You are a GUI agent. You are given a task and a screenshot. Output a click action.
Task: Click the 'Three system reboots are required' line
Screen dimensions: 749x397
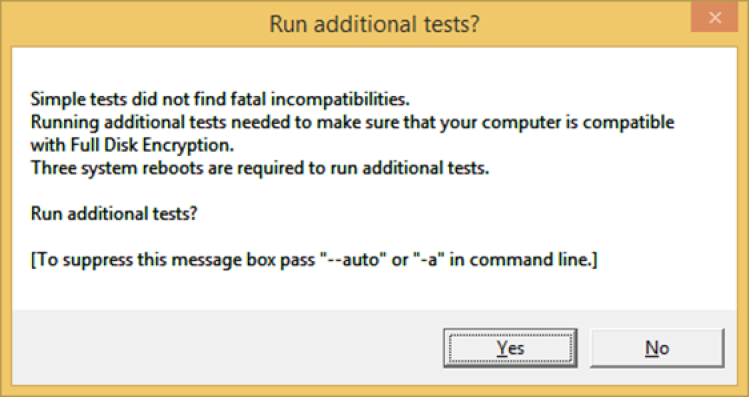[260, 168]
